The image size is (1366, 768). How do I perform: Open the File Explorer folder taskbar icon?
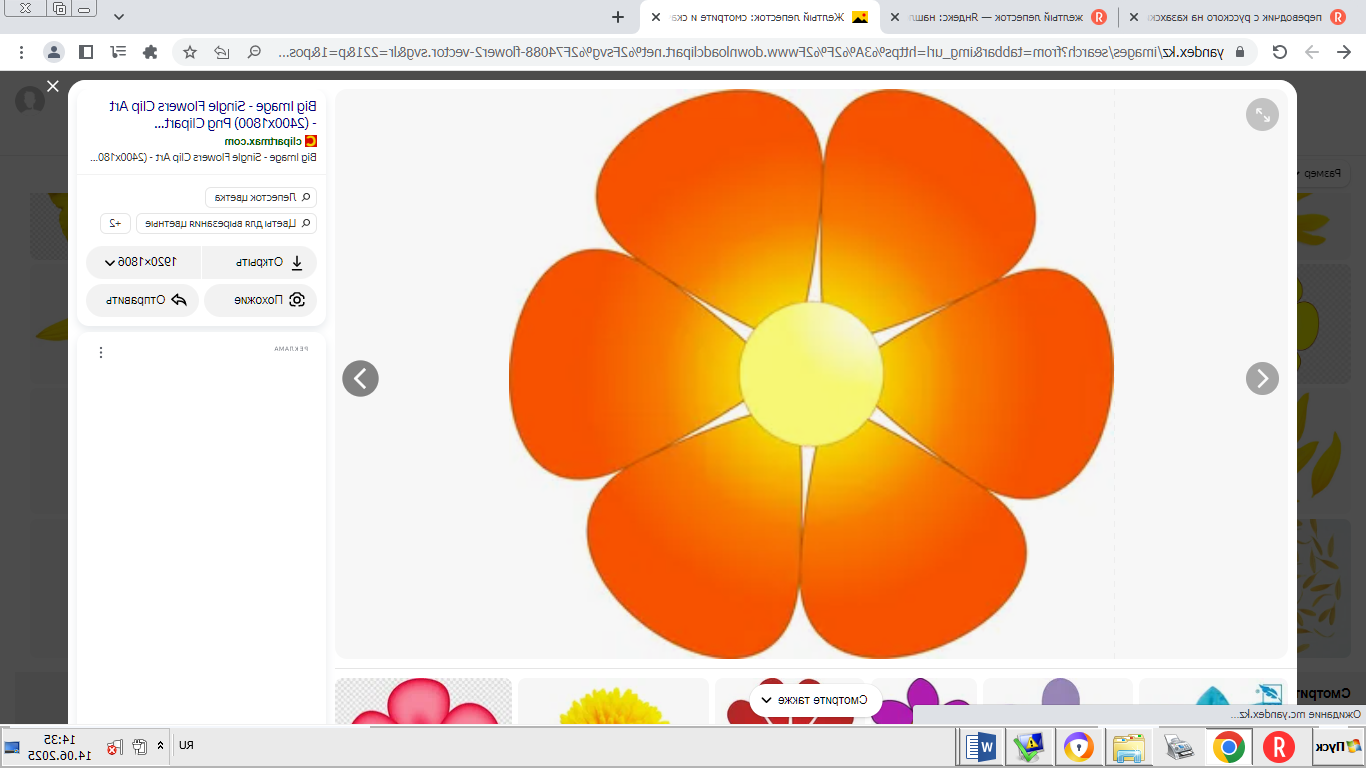pyautogui.click(x=1128, y=747)
